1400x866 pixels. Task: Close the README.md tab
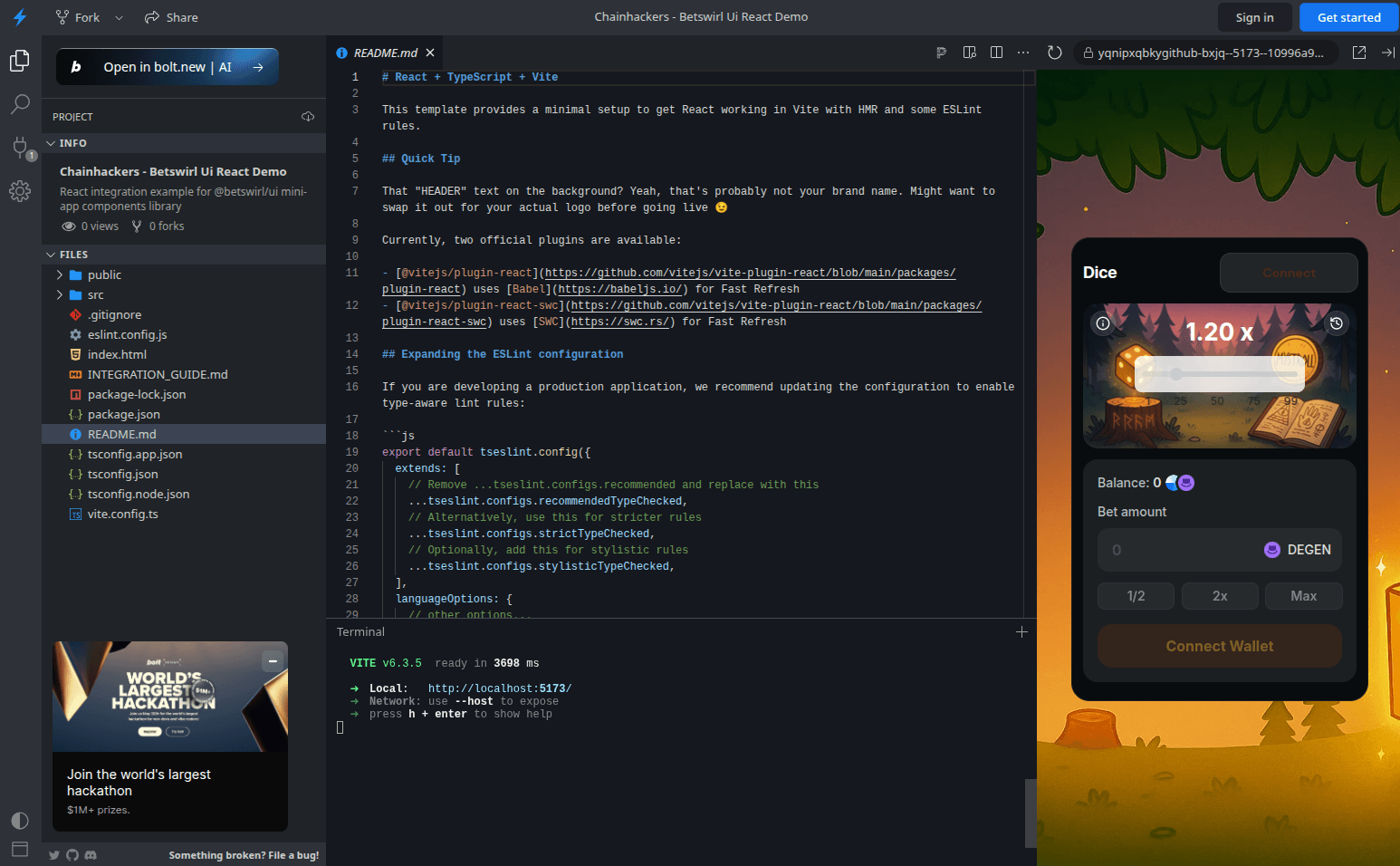[430, 53]
